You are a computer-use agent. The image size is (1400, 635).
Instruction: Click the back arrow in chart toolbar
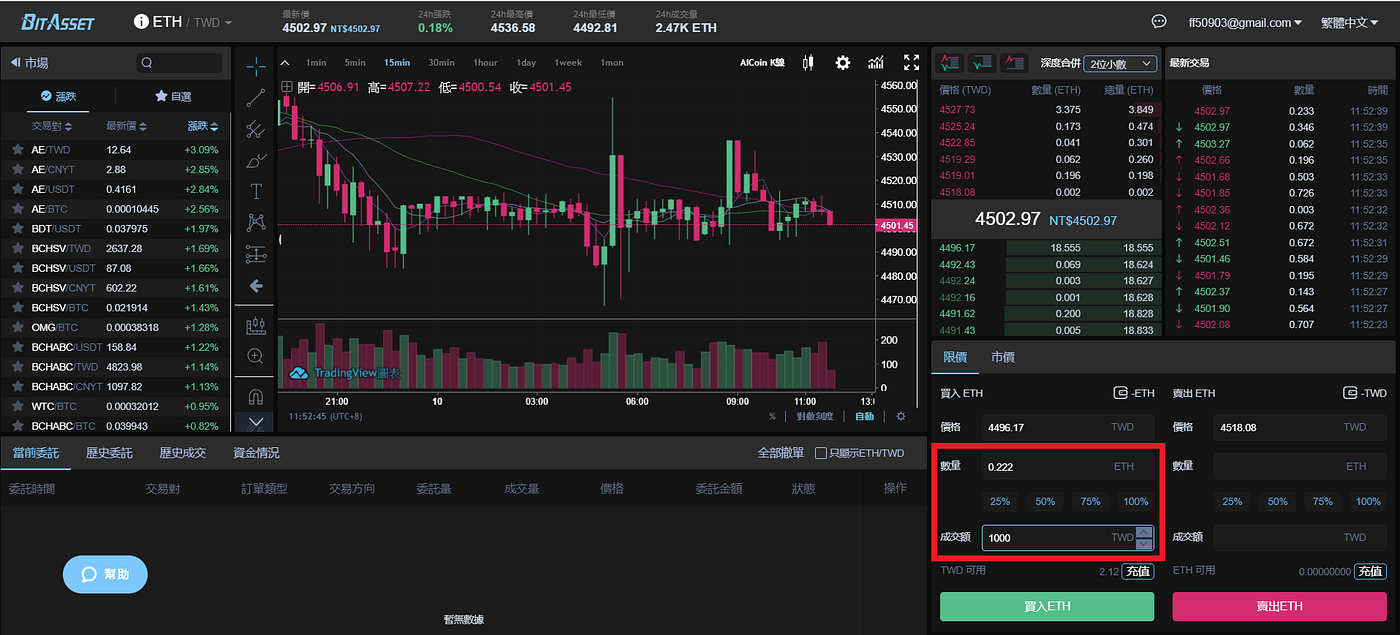click(256, 286)
